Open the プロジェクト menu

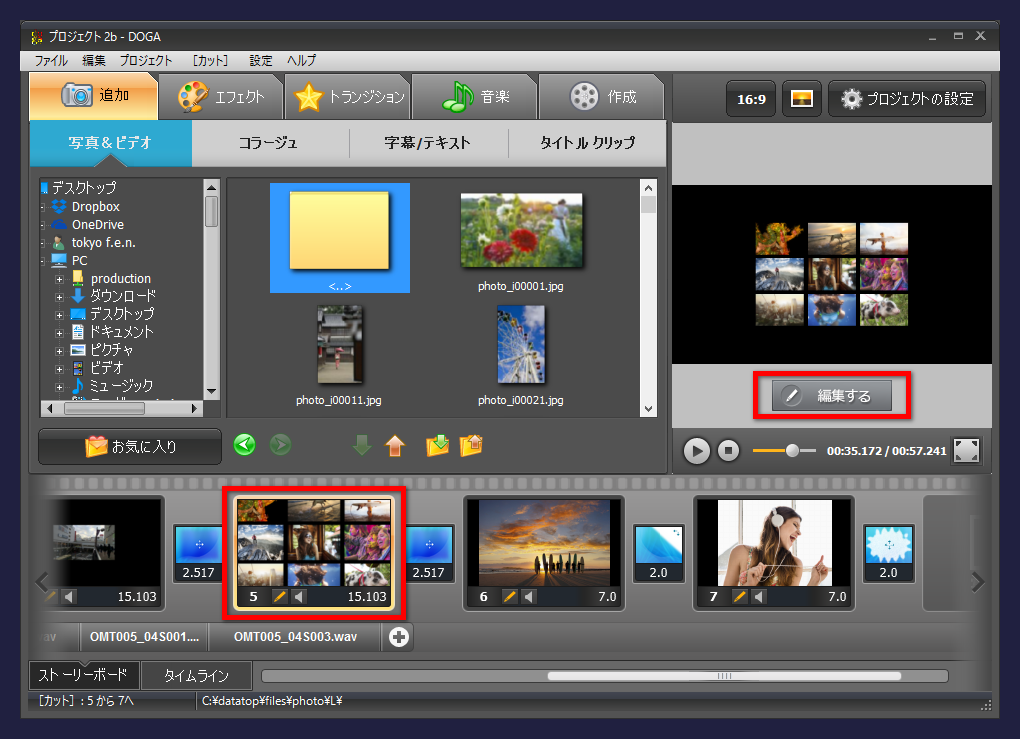tap(146, 60)
